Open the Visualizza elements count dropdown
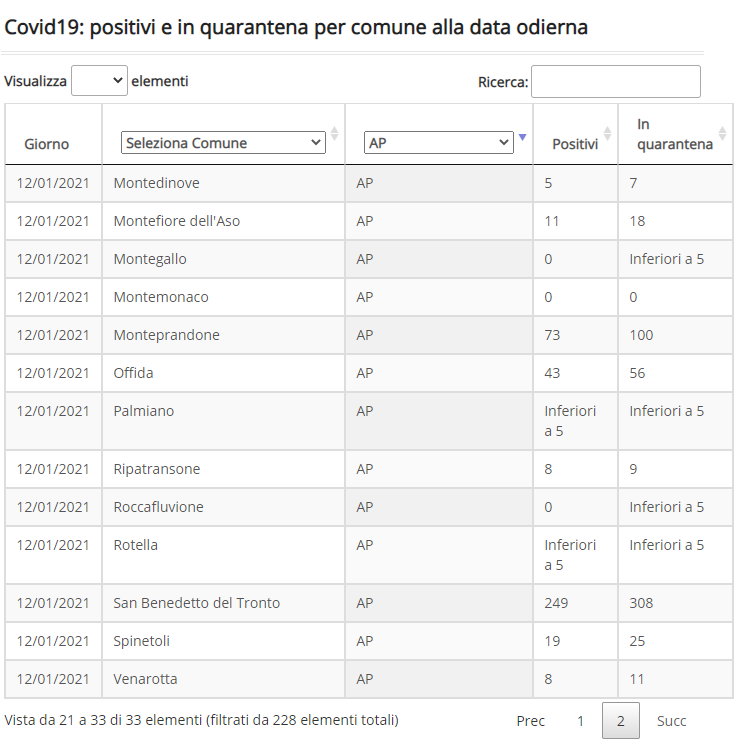The height and width of the screenshot is (753, 737). [x=99, y=81]
